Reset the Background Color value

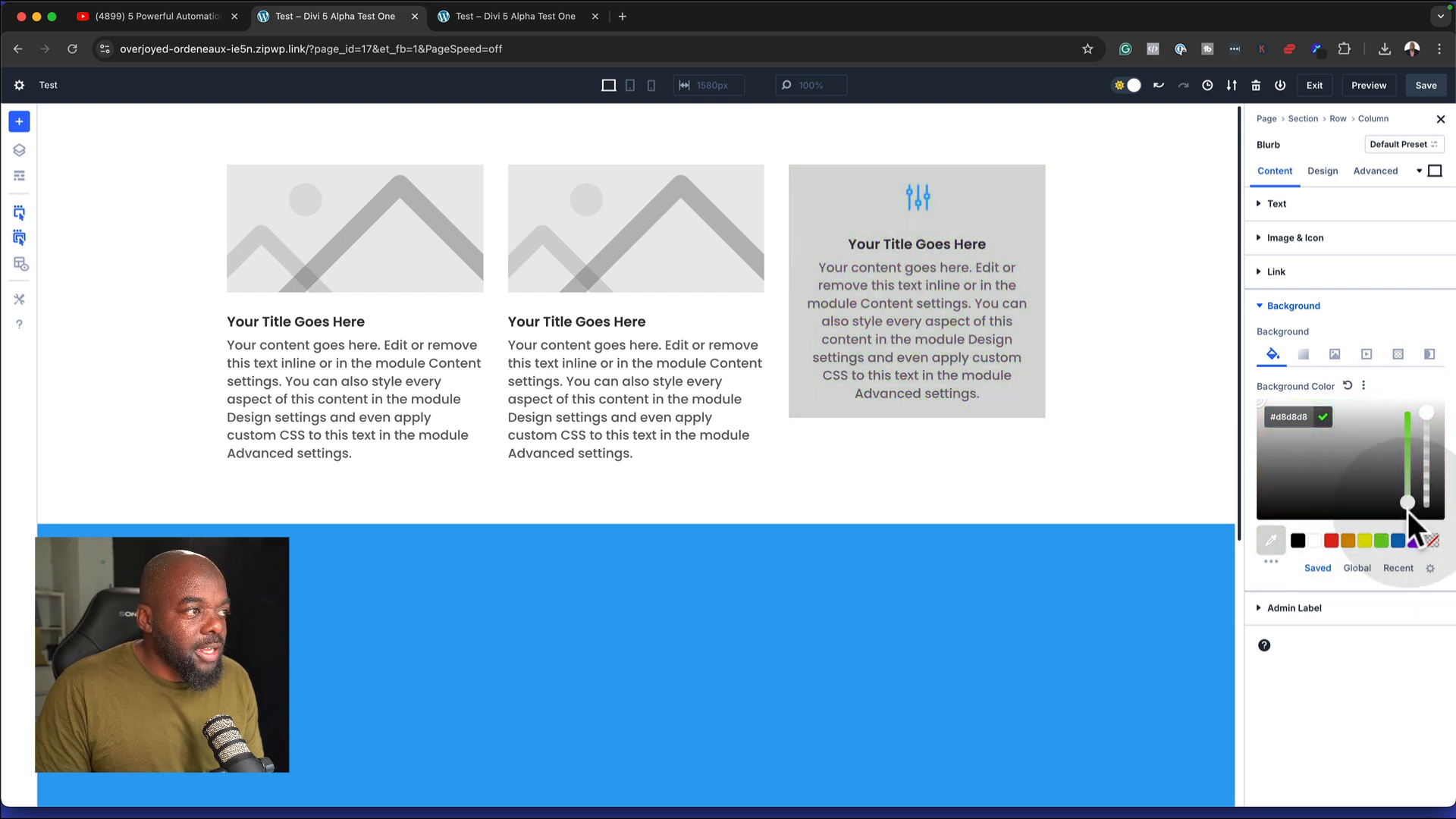click(1348, 385)
